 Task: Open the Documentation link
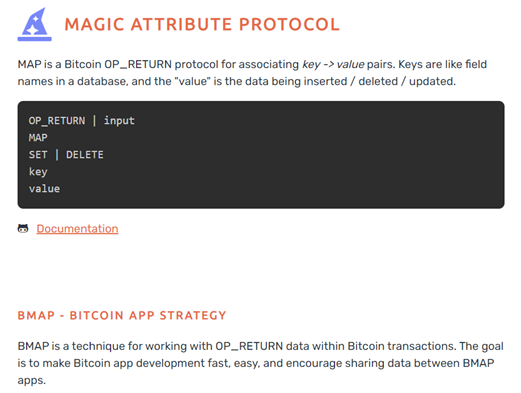tap(77, 229)
